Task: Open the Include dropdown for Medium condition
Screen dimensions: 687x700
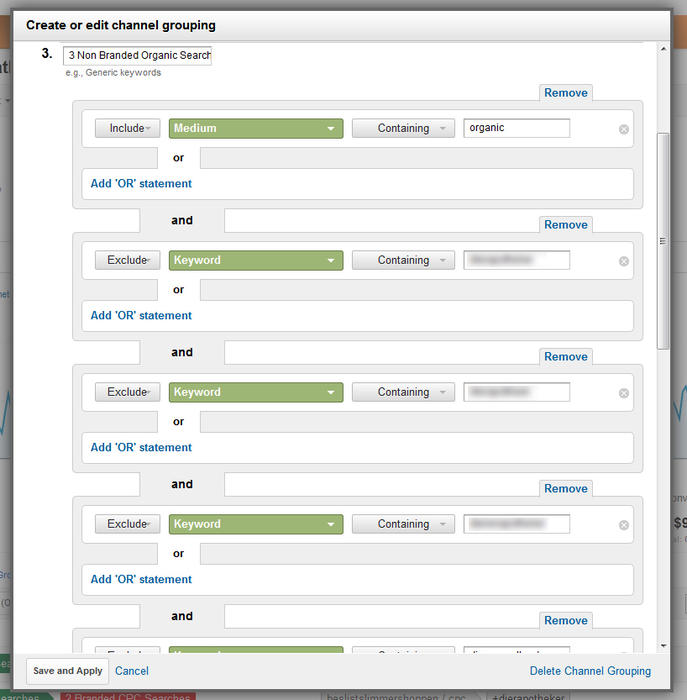Action: click(128, 128)
